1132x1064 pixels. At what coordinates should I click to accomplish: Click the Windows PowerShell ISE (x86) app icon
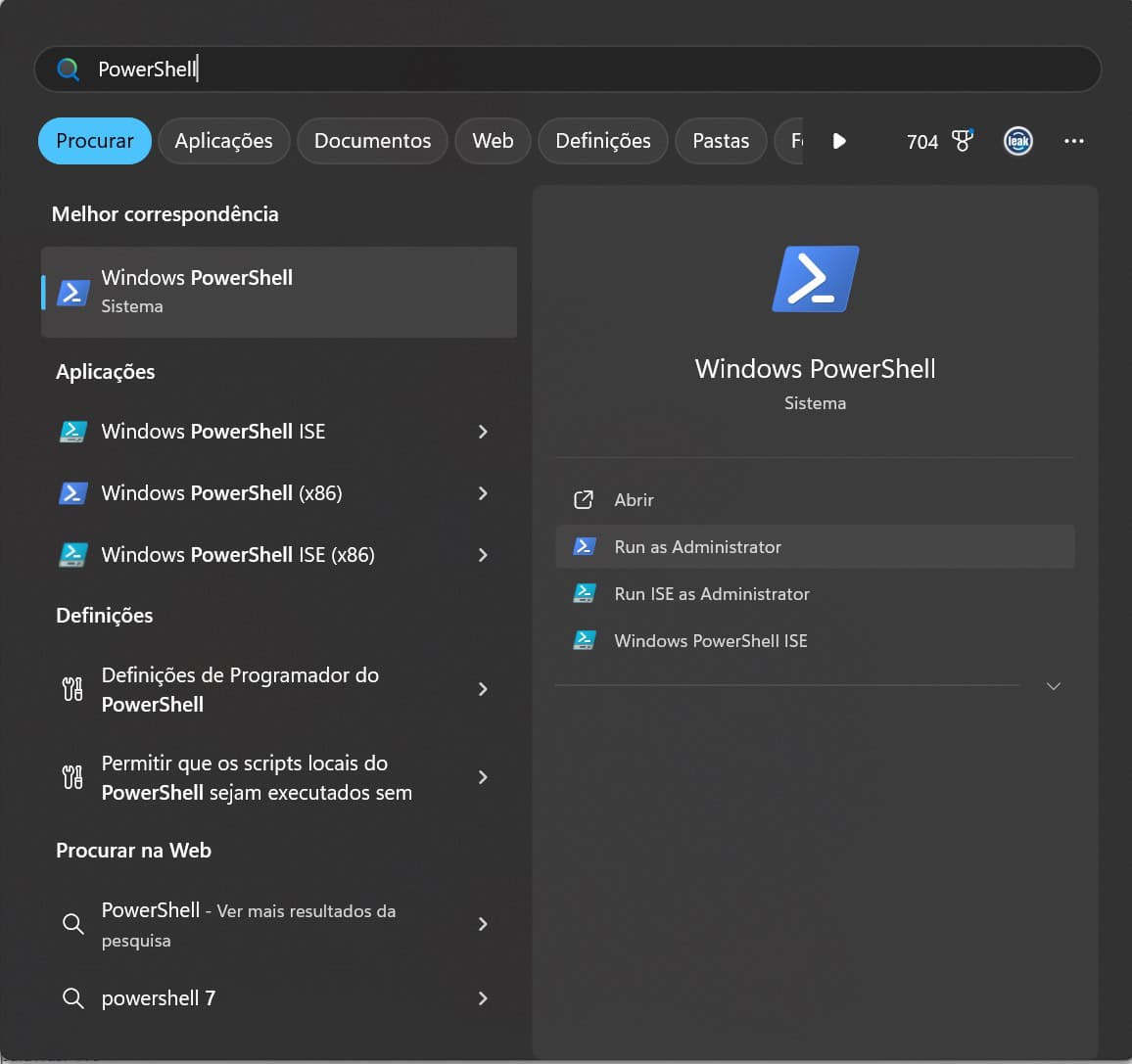[x=73, y=555]
